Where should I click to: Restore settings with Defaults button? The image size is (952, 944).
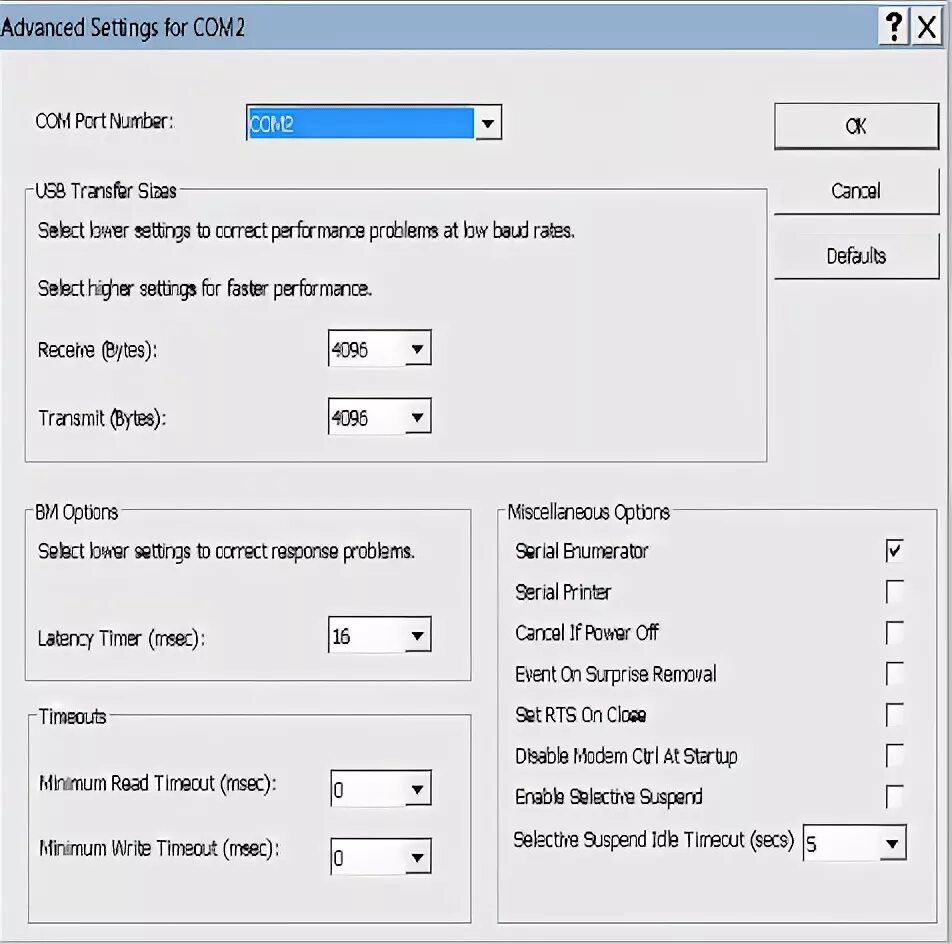[856, 256]
